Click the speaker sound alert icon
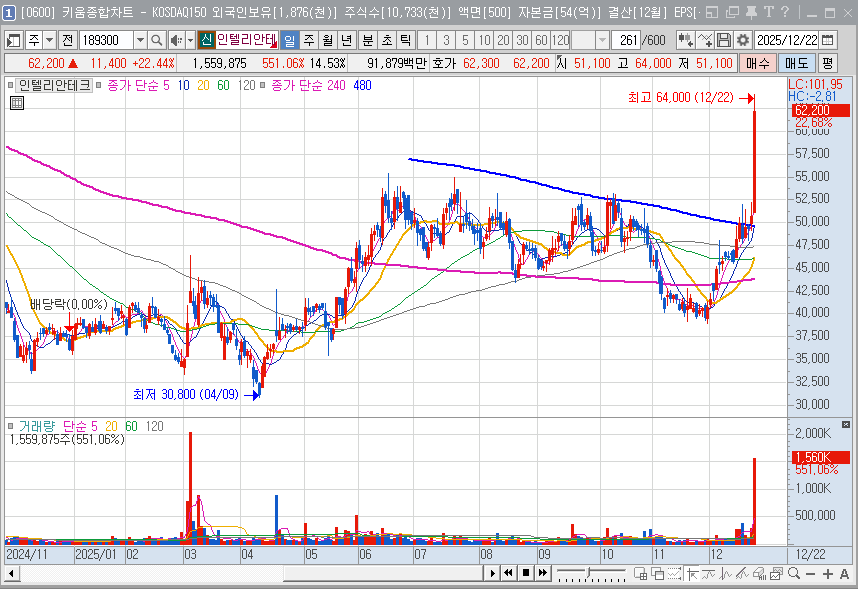Screen dimensions: 858x589 coord(176,40)
